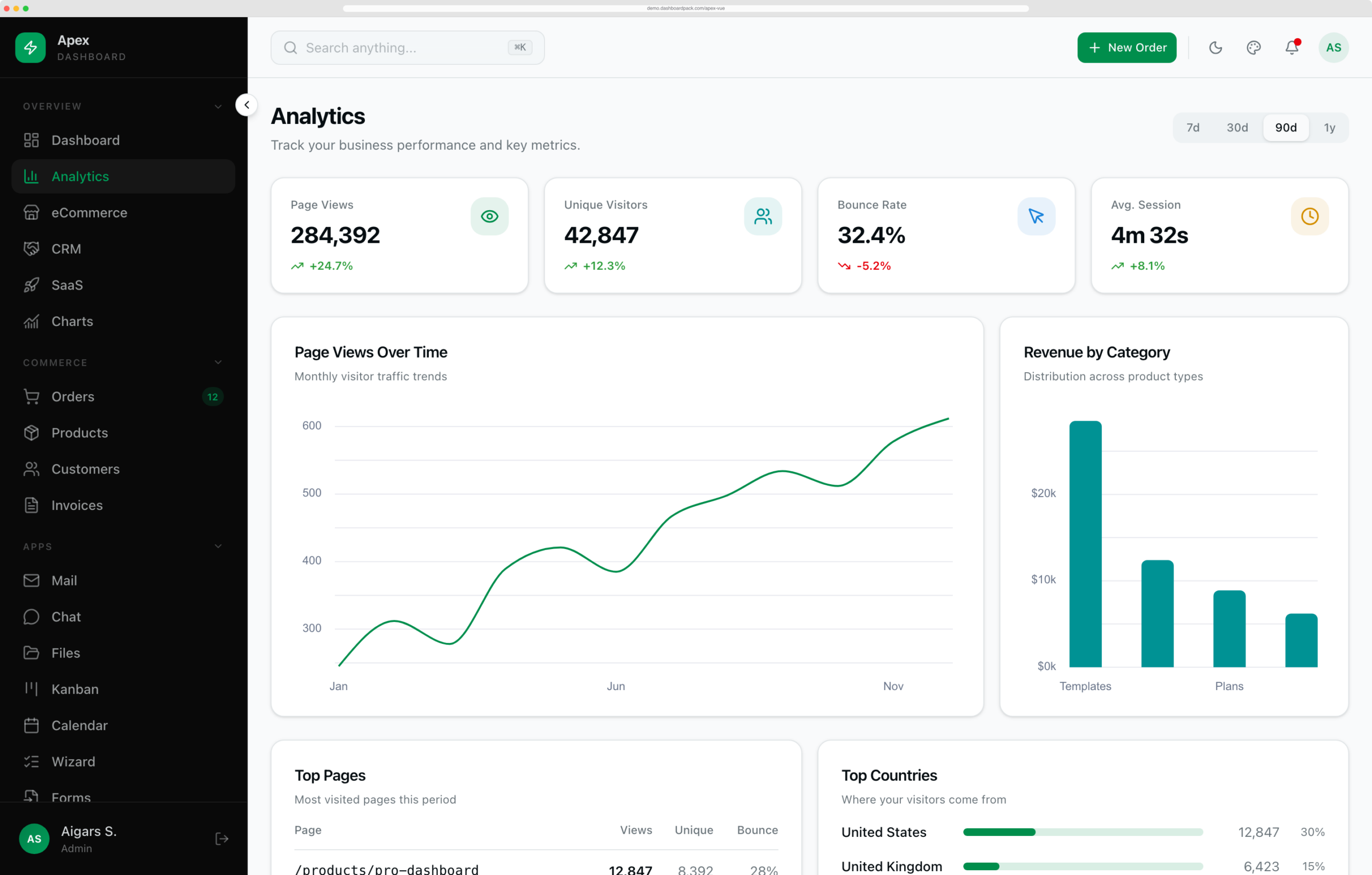
Task: Click the eCommerce storefront icon
Action: click(31, 213)
